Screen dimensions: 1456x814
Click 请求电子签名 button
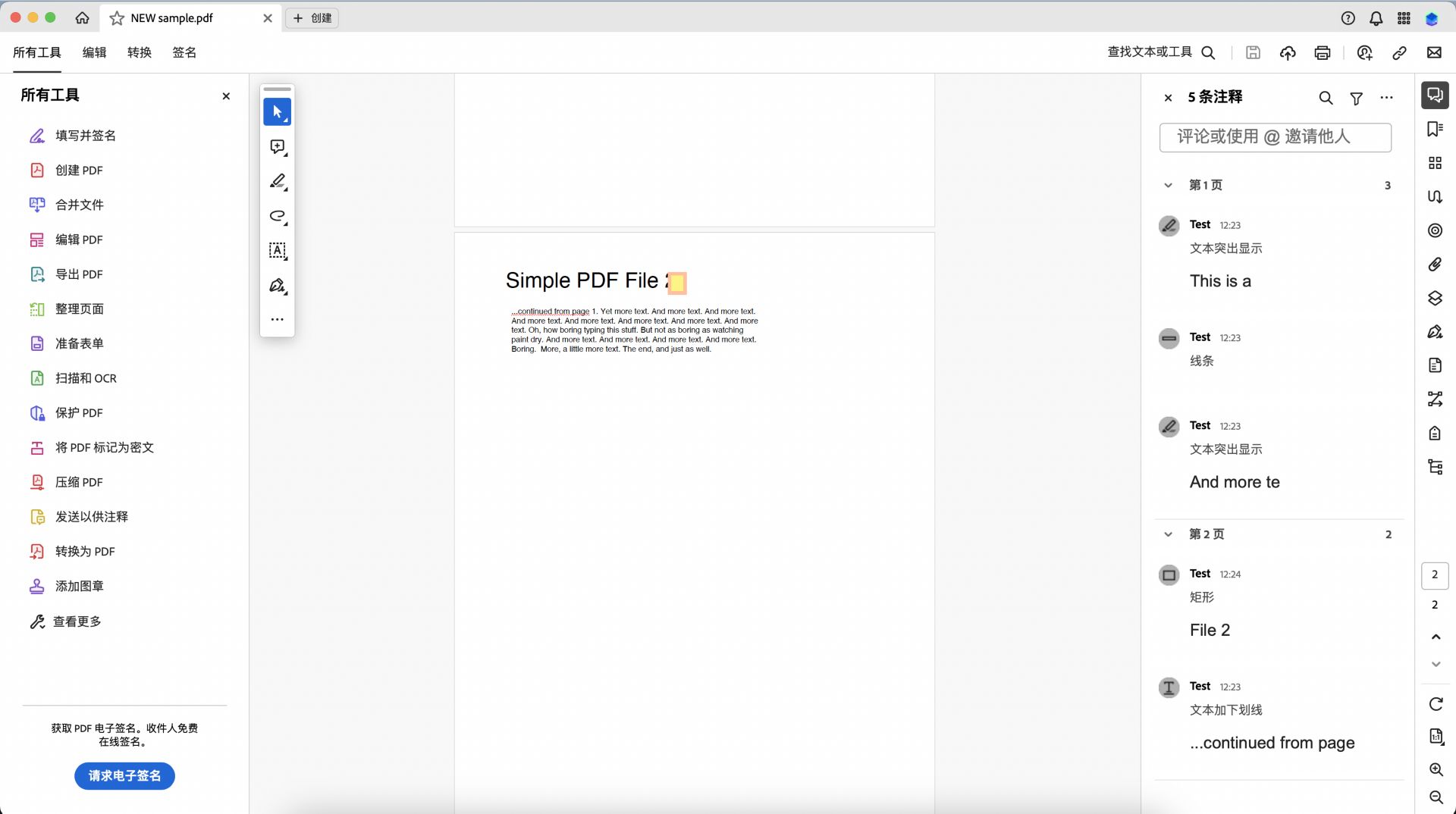tap(124, 776)
